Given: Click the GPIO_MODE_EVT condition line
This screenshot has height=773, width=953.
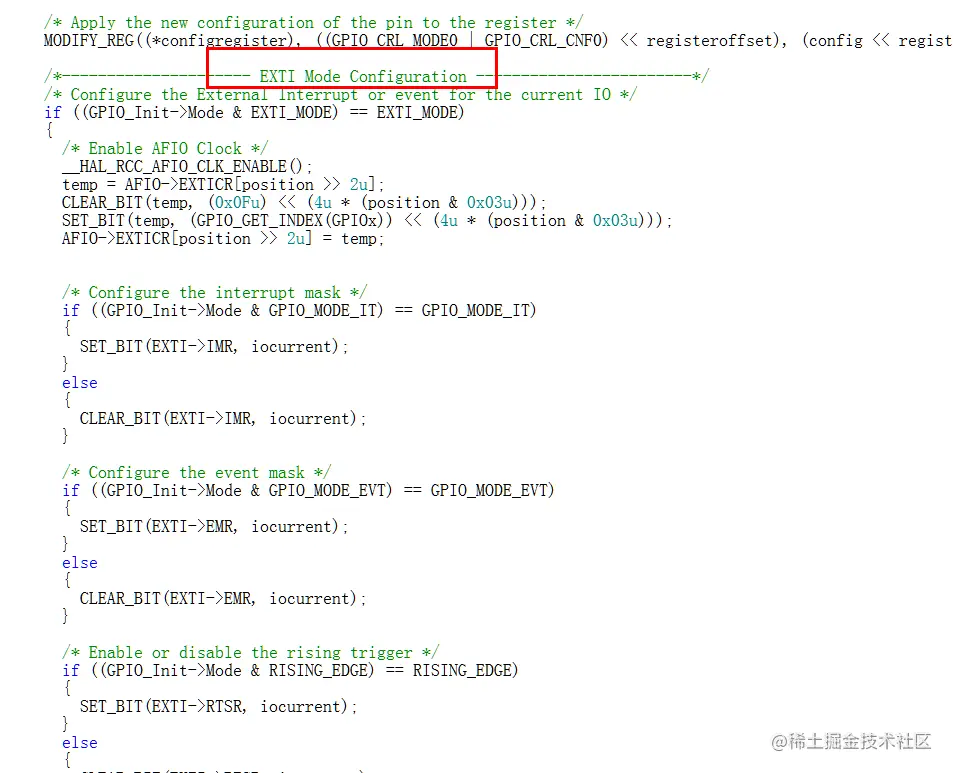Looking at the screenshot, I should tap(308, 490).
